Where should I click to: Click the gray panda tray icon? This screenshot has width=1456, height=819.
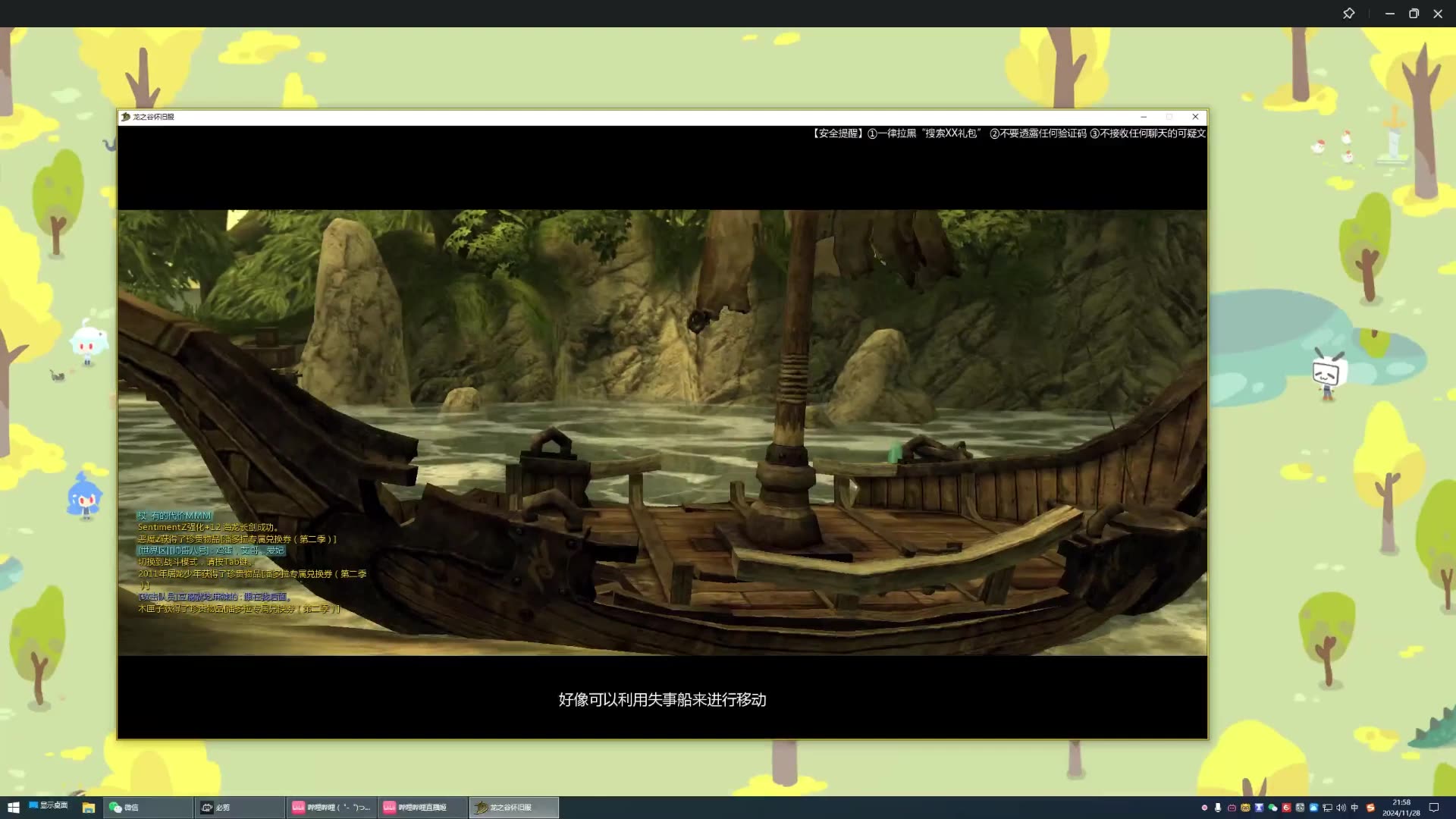(1300, 808)
